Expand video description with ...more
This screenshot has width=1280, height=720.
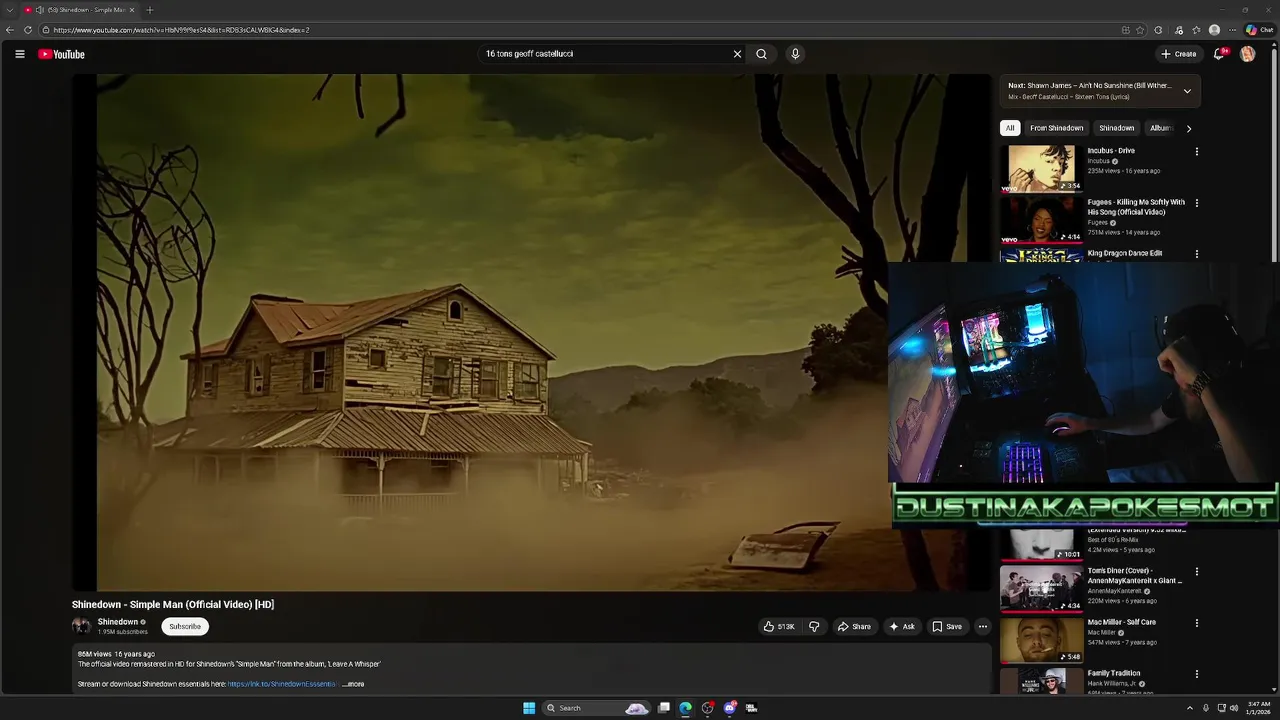(353, 684)
